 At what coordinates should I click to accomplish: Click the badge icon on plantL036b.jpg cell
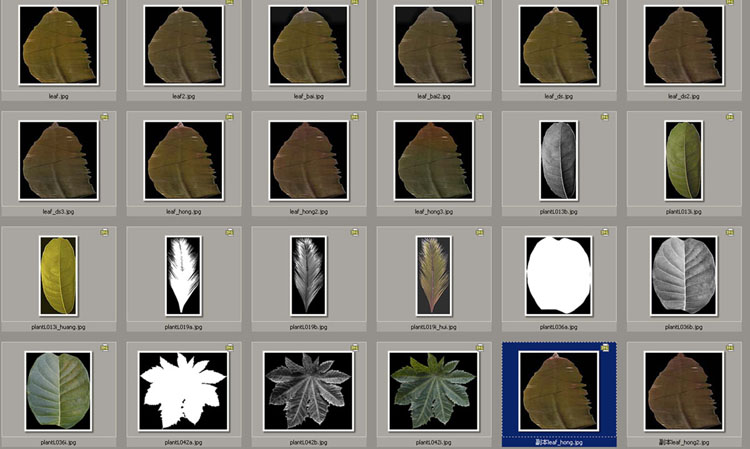click(x=730, y=232)
